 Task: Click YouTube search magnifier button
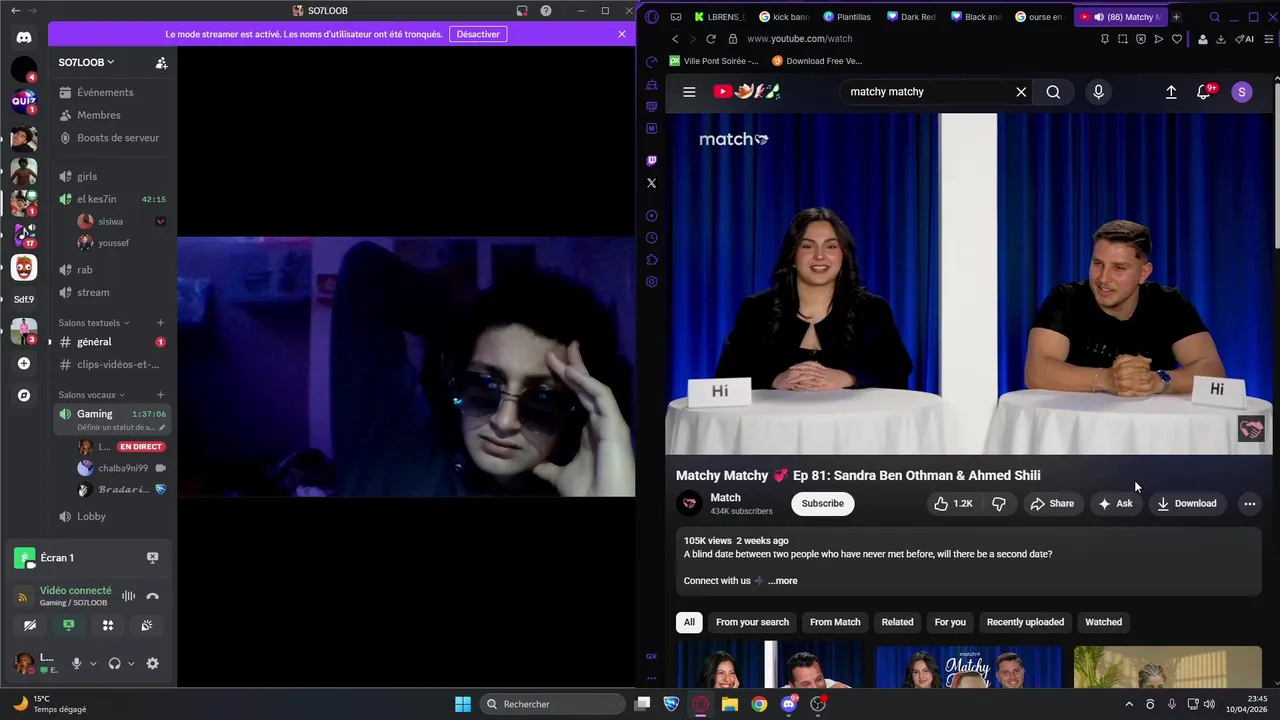(1053, 92)
